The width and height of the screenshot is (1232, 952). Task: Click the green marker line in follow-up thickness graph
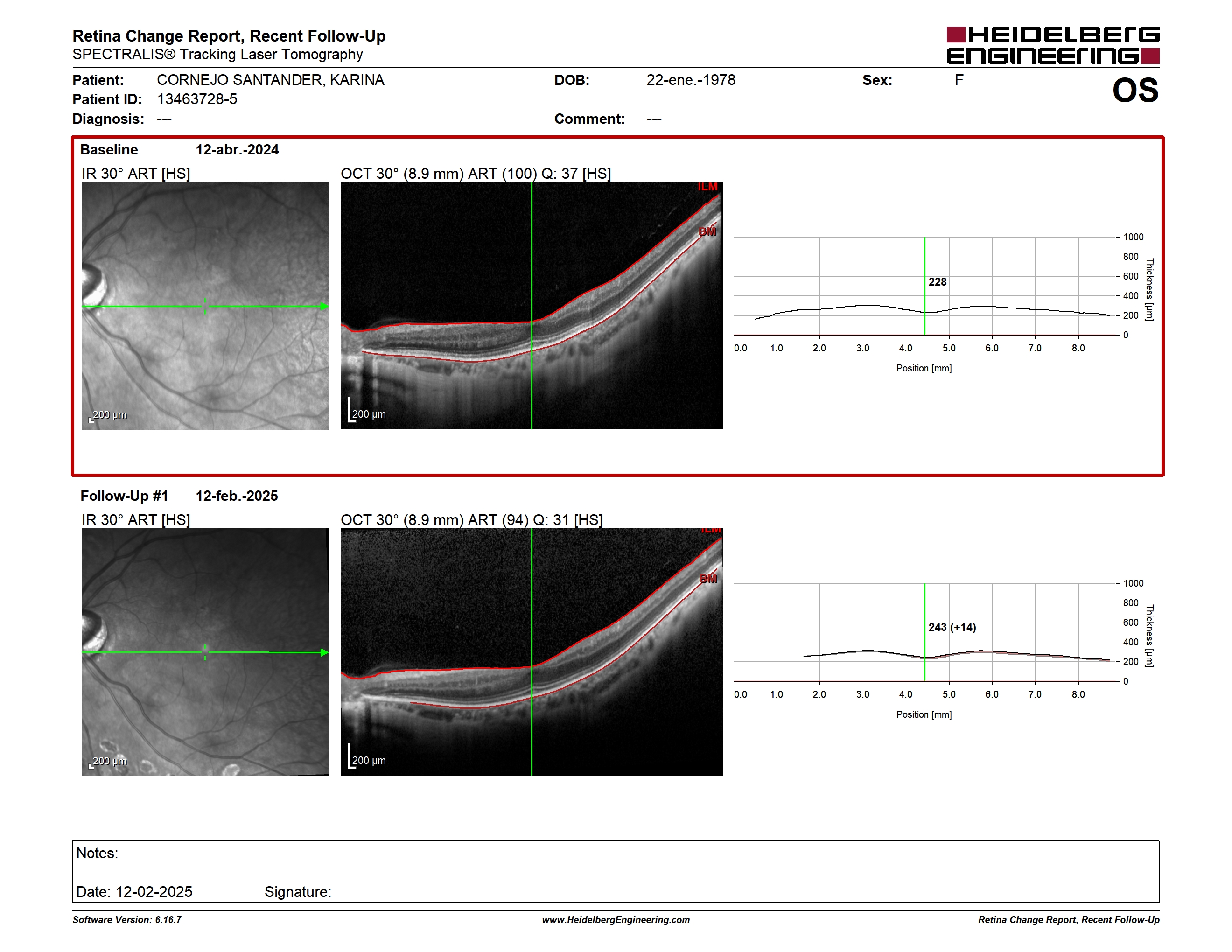click(924, 632)
